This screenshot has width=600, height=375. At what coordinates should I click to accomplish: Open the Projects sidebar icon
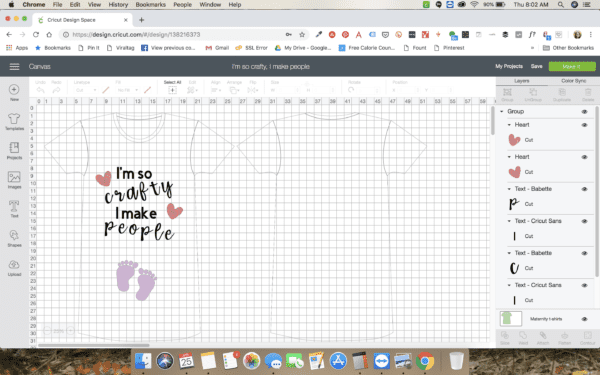click(14, 151)
